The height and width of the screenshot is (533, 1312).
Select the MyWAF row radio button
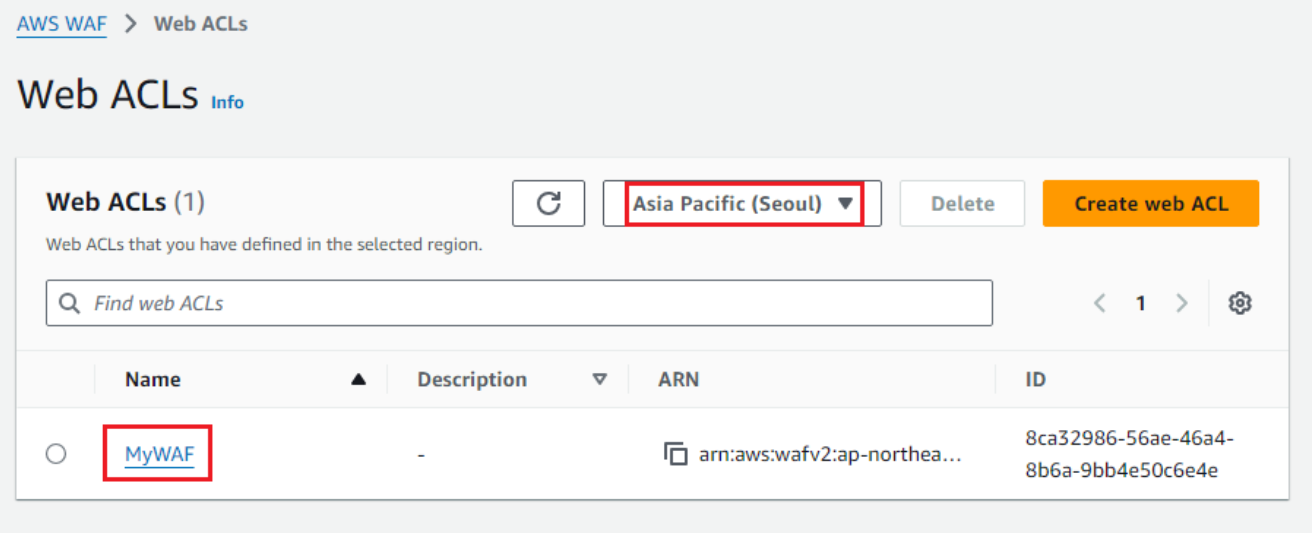pos(56,454)
